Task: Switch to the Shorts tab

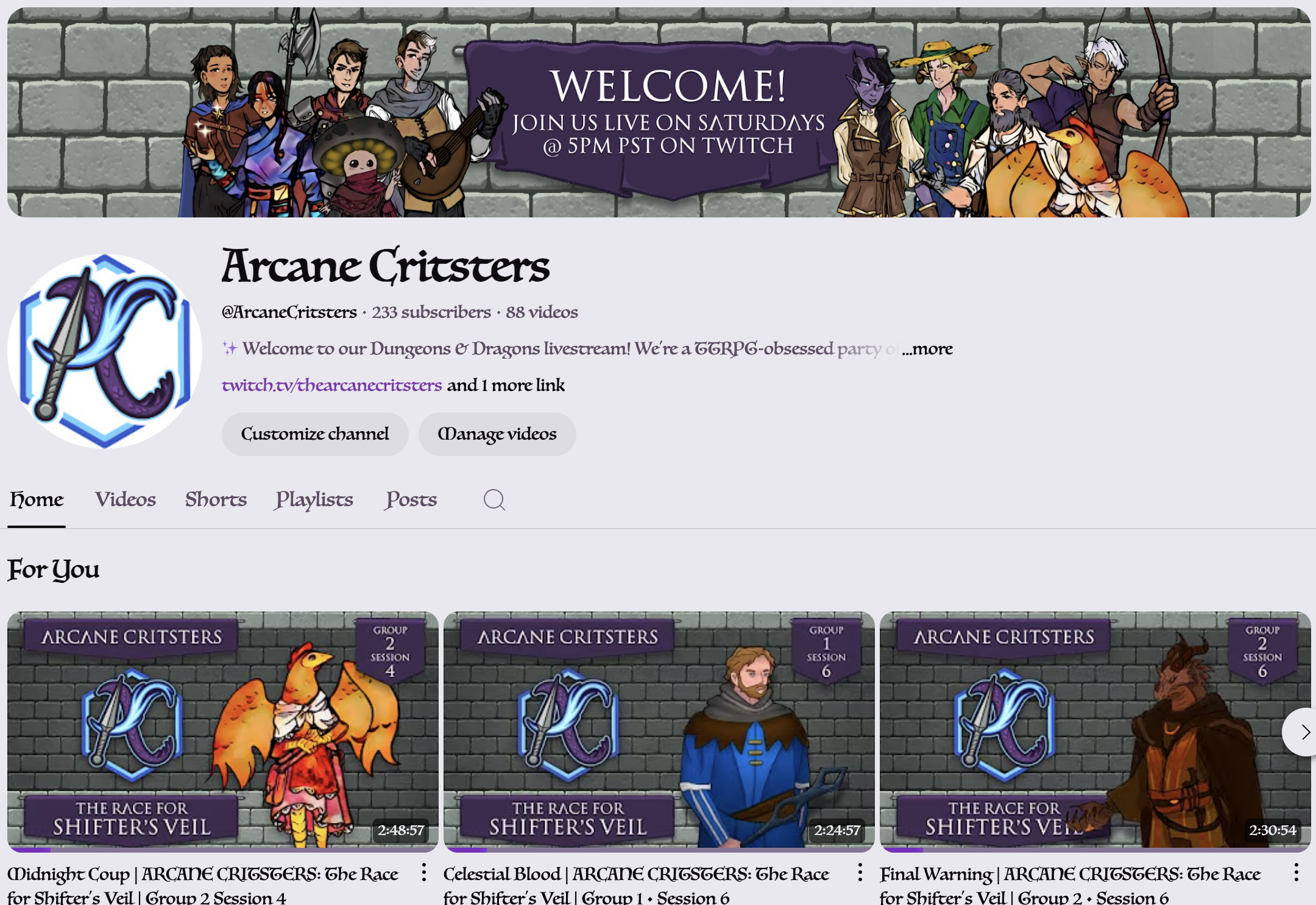Action: [x=216, y=499]
